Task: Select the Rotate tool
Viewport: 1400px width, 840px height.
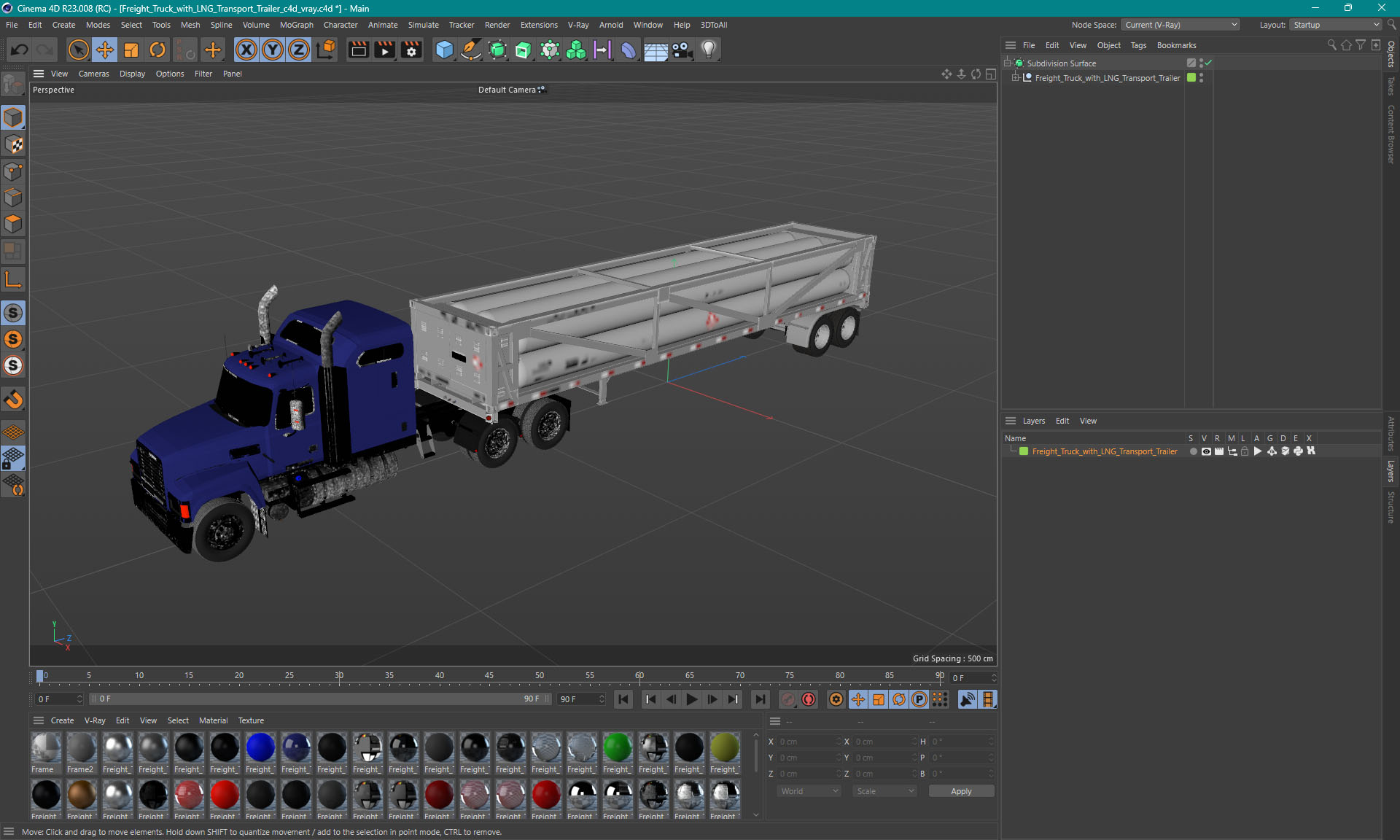Action: point(157,50)
